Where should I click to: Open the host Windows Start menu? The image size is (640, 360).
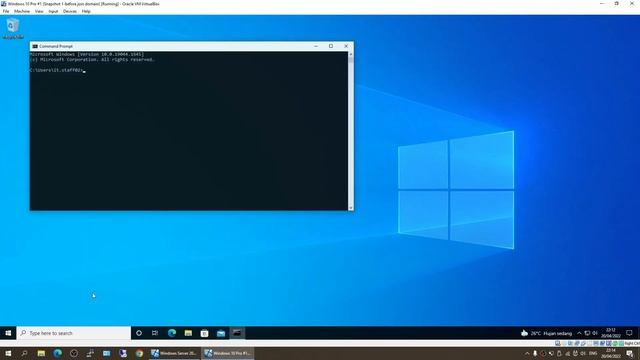8,353
